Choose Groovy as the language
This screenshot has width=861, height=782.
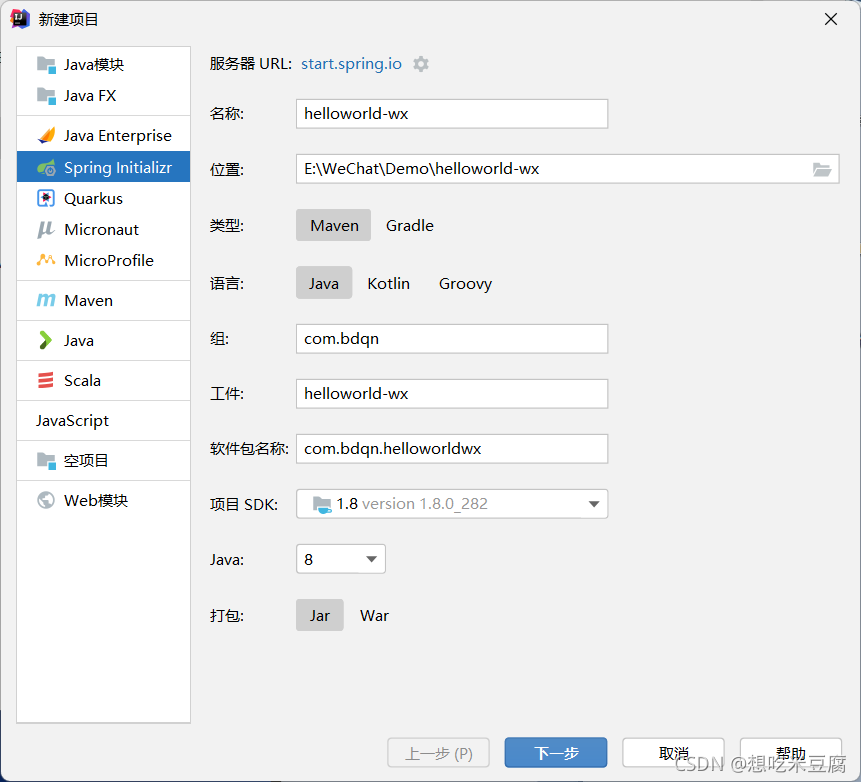(x=465, y=283)
